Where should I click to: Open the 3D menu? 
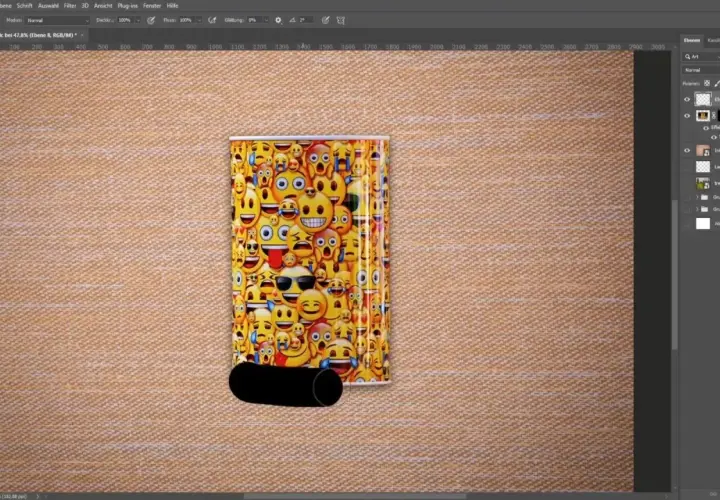point(85,6)
